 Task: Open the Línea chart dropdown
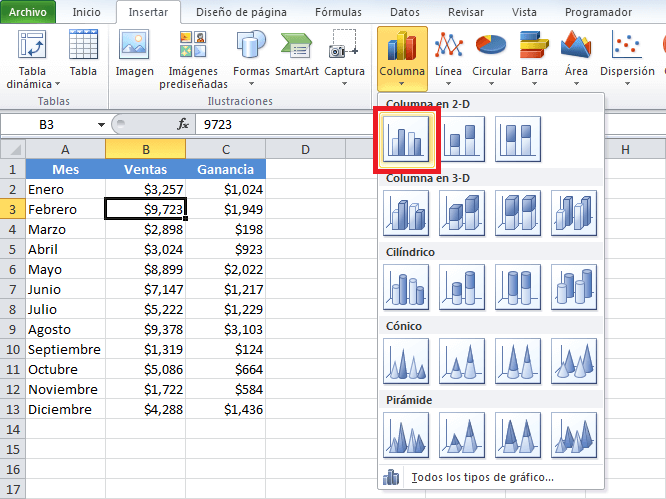(x=448, y=57)
